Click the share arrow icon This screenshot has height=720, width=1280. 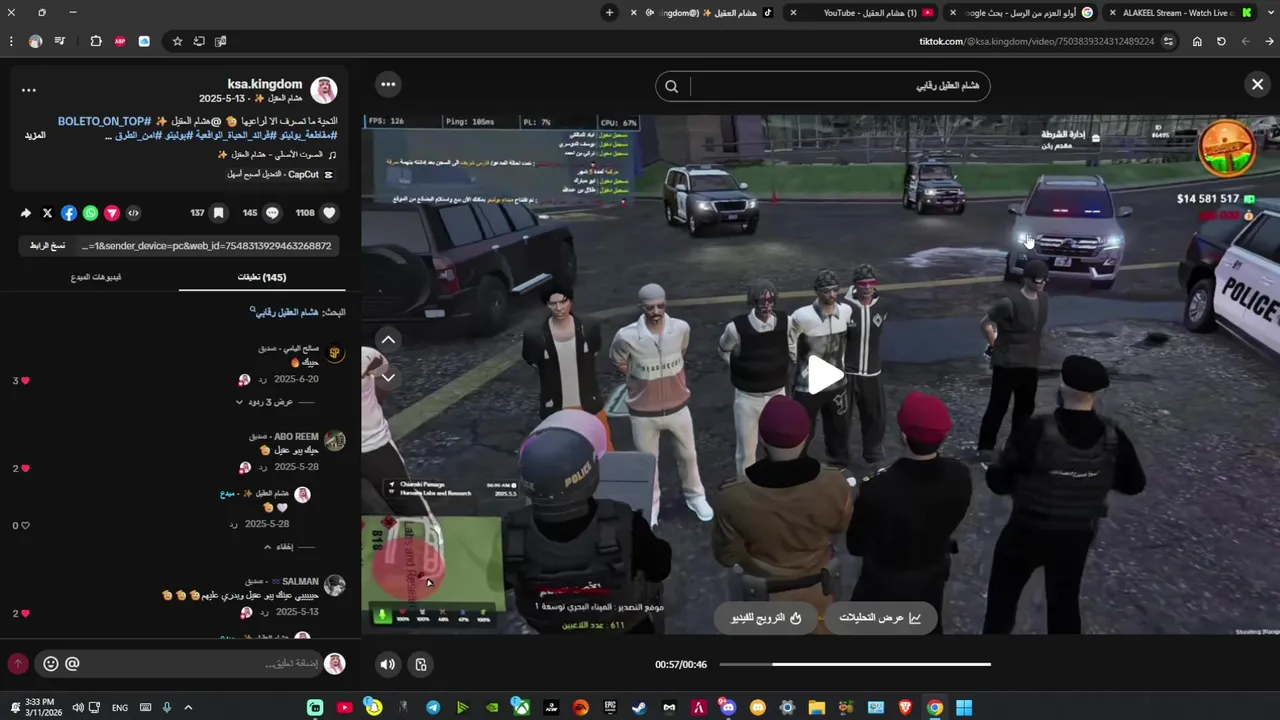[x=26, y=213]
